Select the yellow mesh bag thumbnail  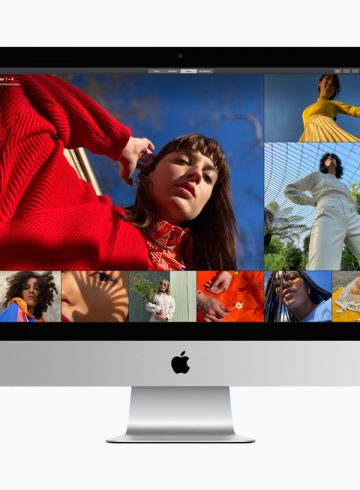click(346, 296)
